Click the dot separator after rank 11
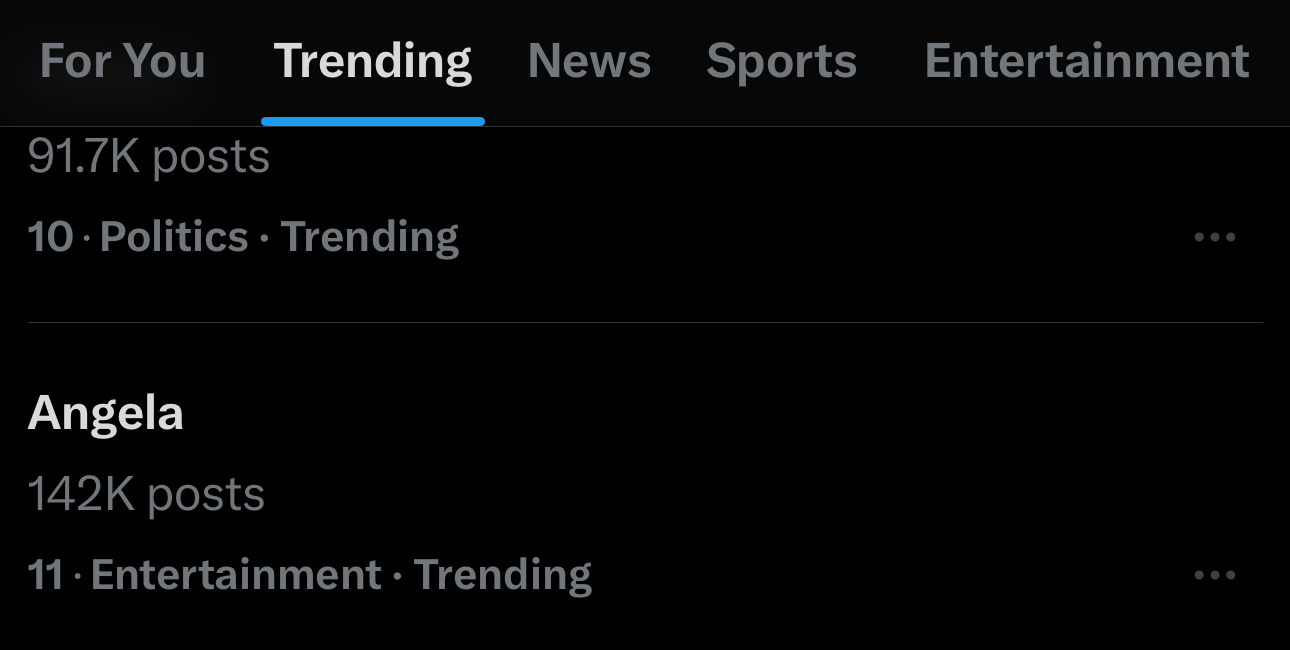The image size is (1290, 650). (x=77, y=576)
